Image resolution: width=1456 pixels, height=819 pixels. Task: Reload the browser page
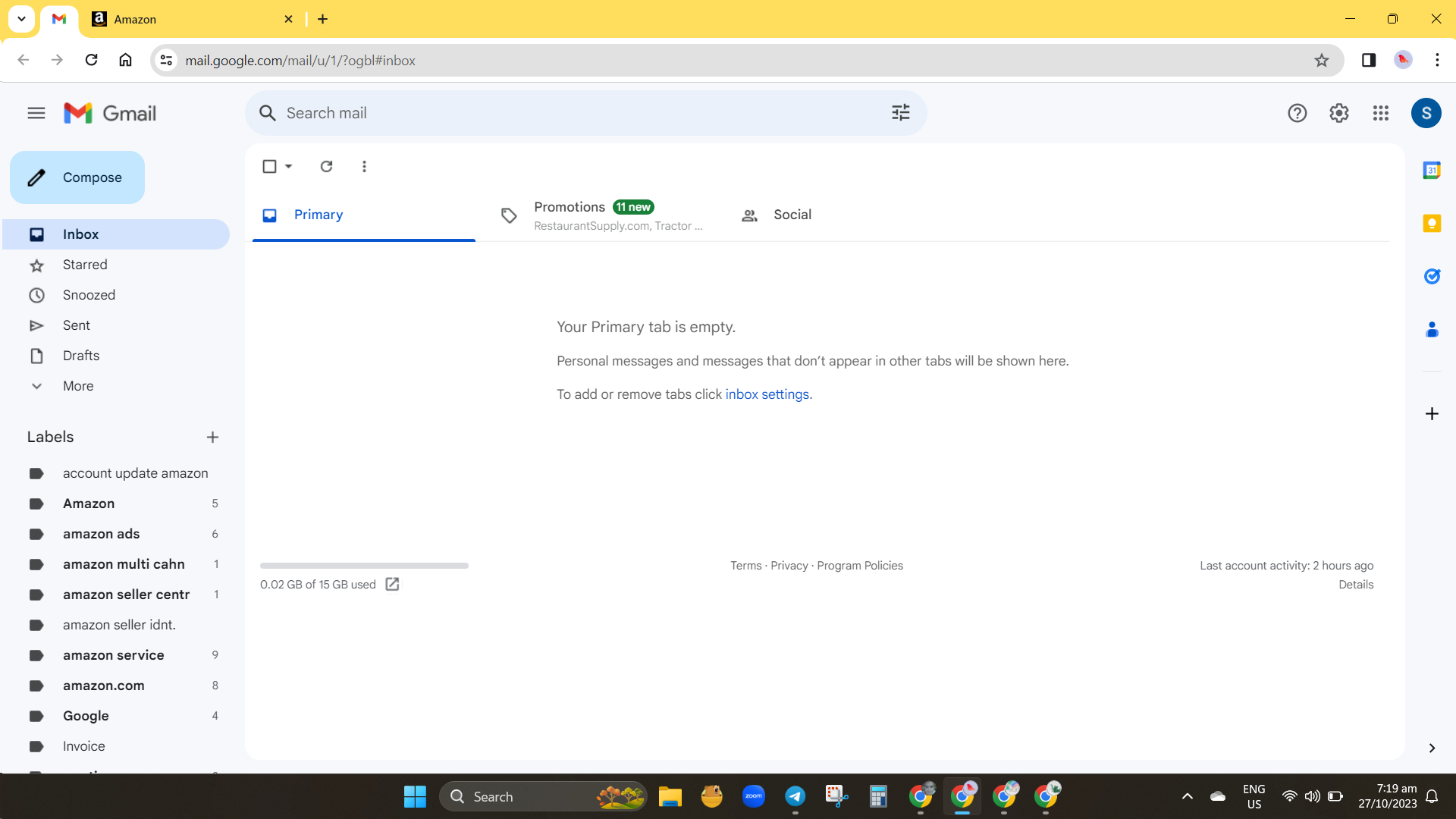point(91,60)
